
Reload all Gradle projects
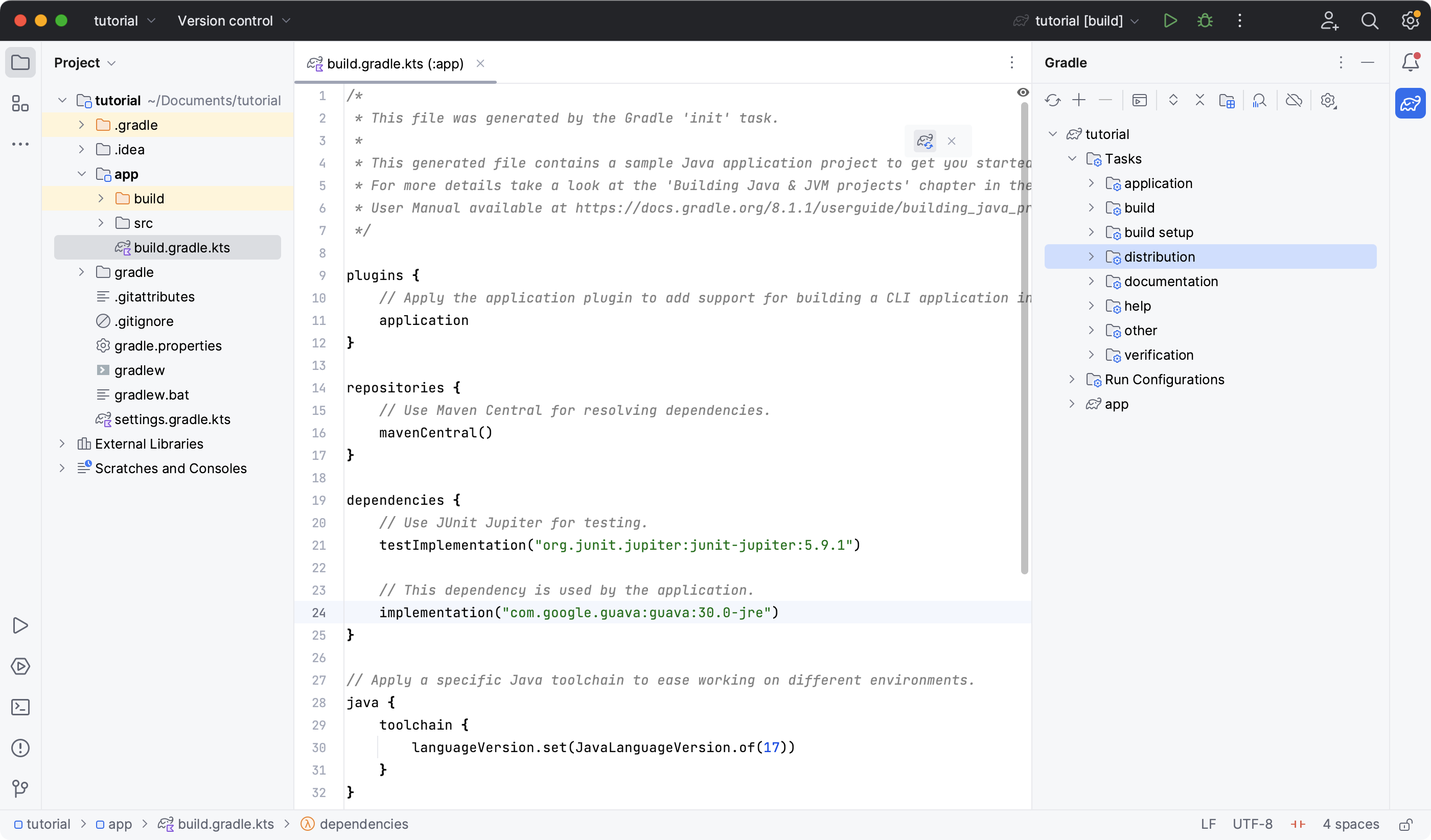pyautogui.click(x=1052, y=101)
